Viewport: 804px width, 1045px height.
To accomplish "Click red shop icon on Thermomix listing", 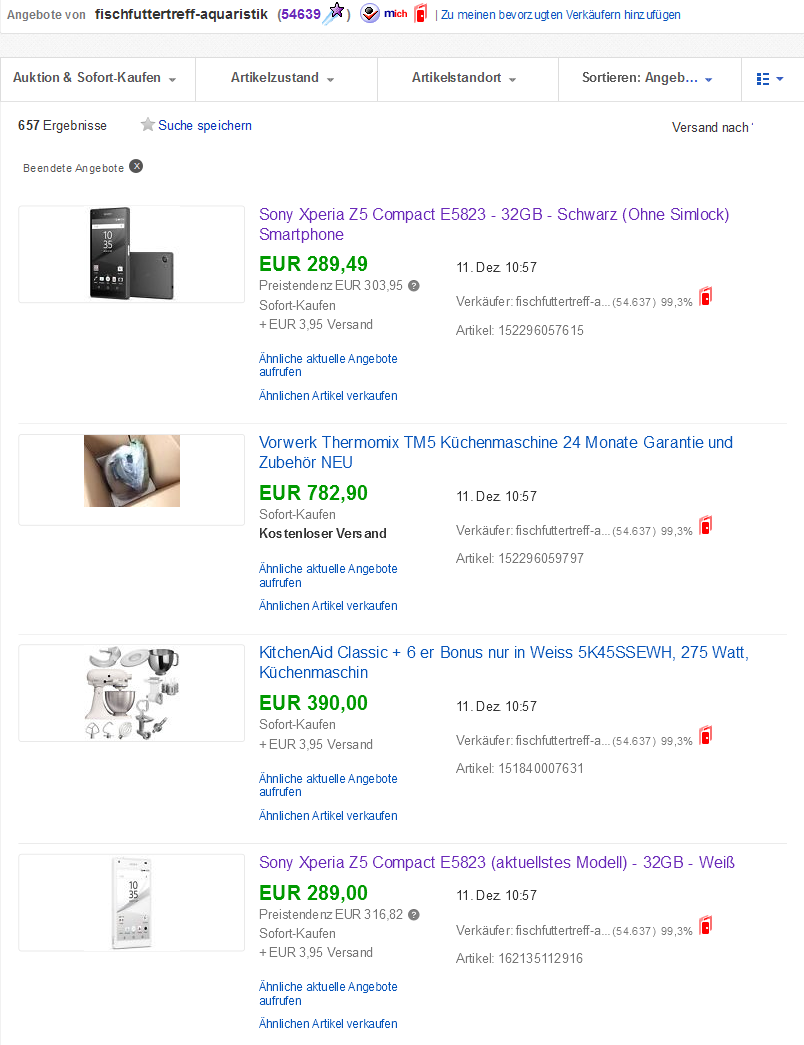I will tap(705, 526).
